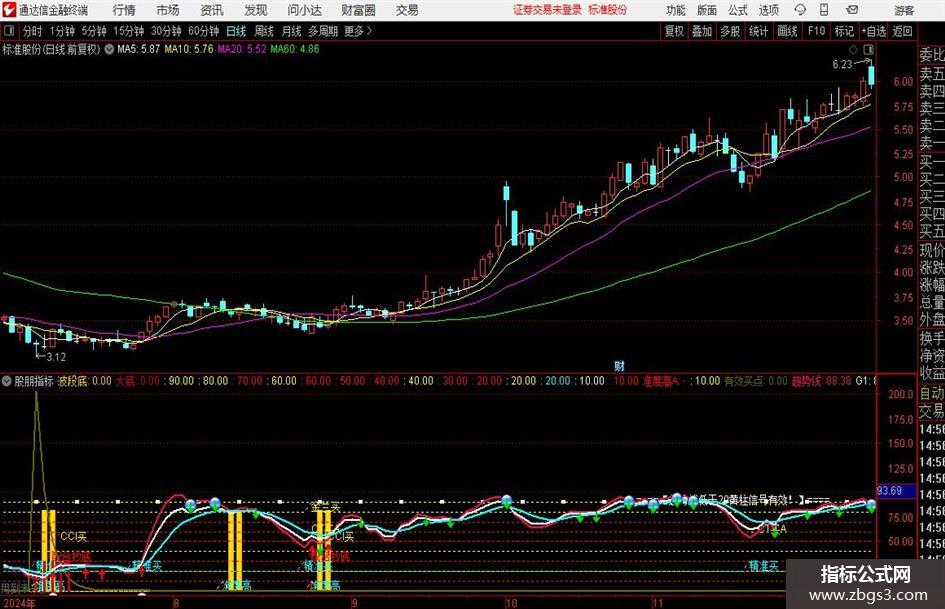Click the 标记 mark button

[x=844, y=31]
